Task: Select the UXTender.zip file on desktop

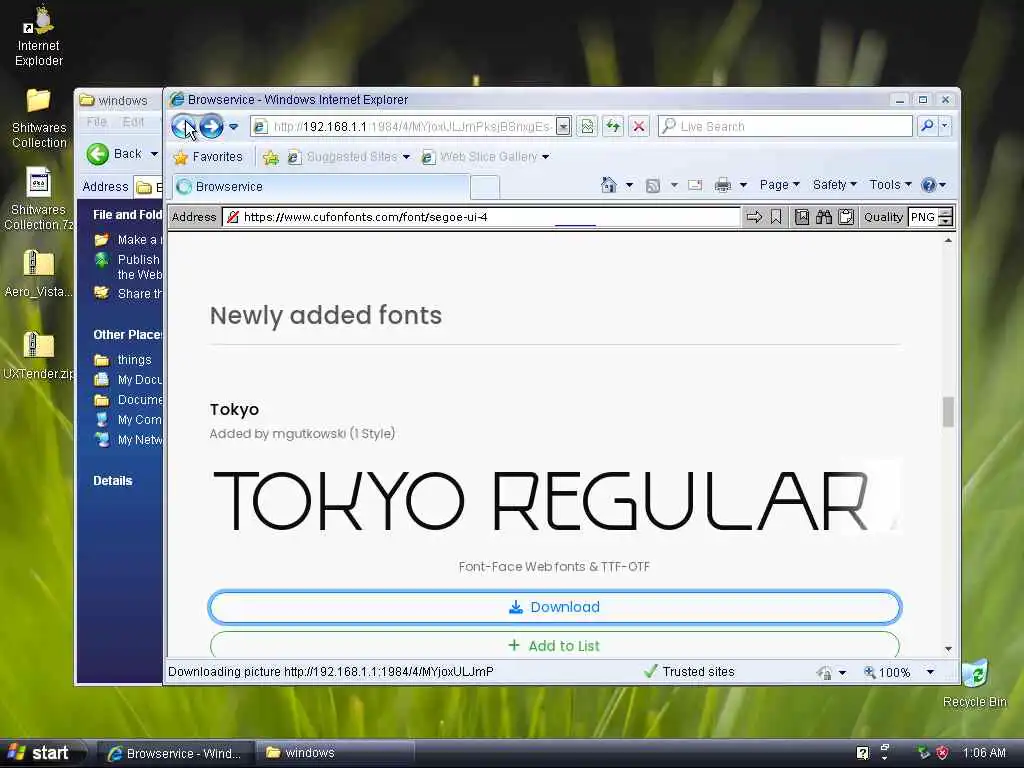Action: pyautogui.click(x=39, y=356)
